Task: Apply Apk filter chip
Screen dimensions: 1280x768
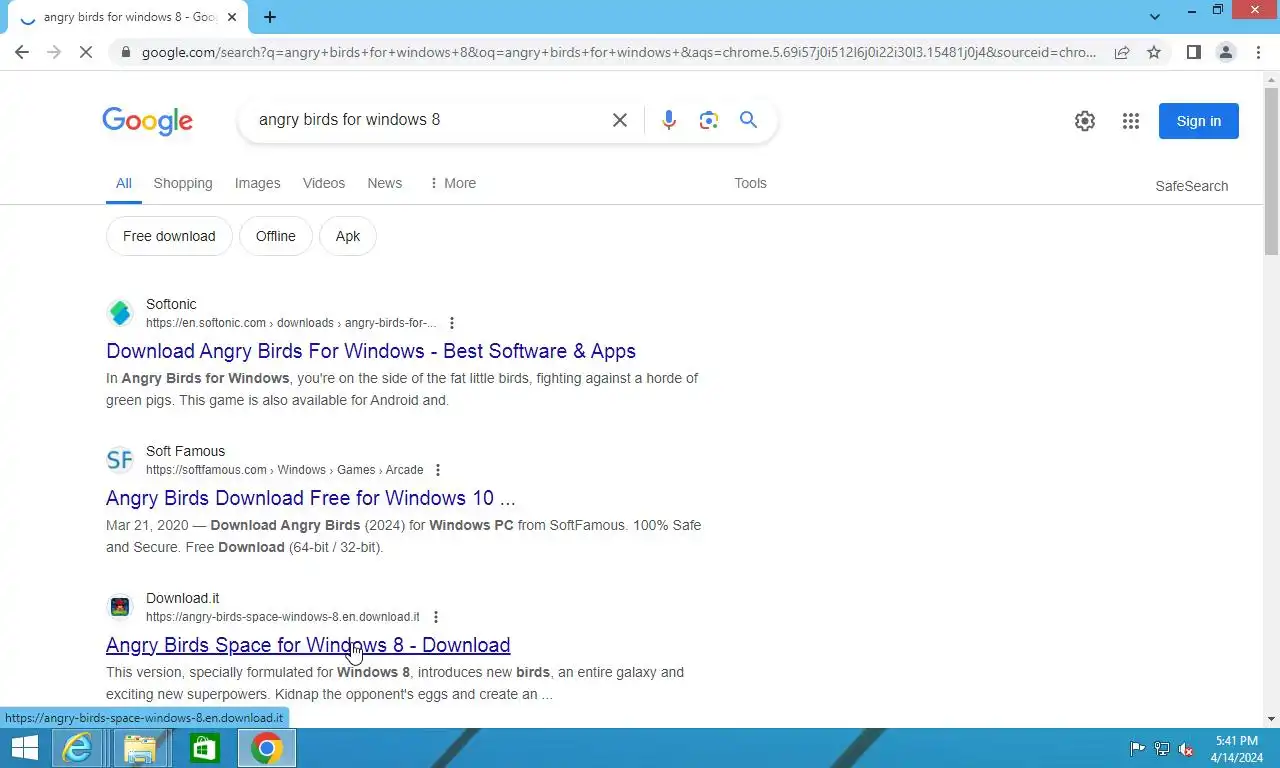Action: point(347,236)
